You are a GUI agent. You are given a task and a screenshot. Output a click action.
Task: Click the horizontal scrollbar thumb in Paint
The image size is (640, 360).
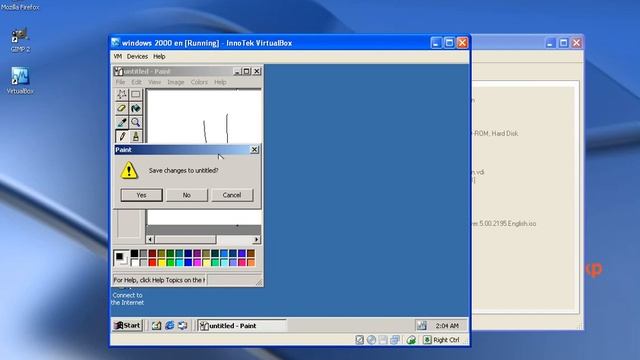185,240
